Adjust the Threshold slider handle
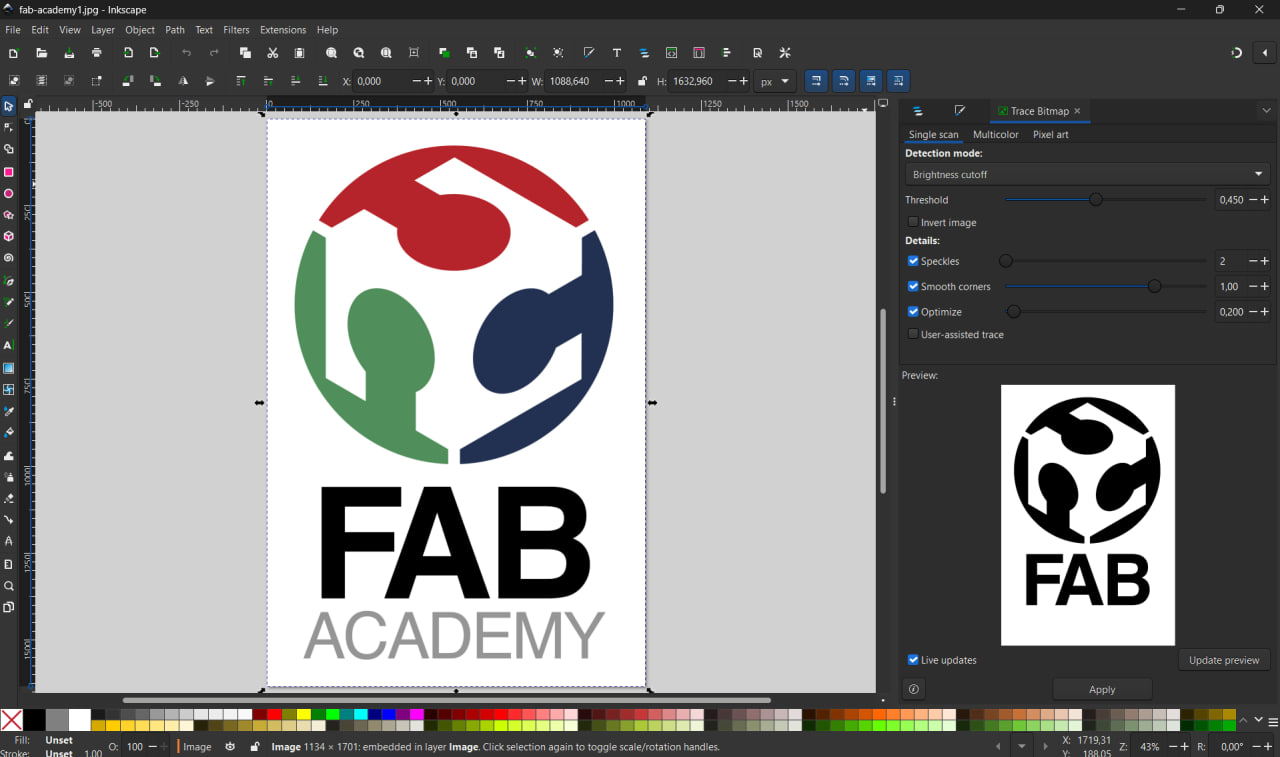The height and width of the screenshot is (757, 1280). point(1095,200)
